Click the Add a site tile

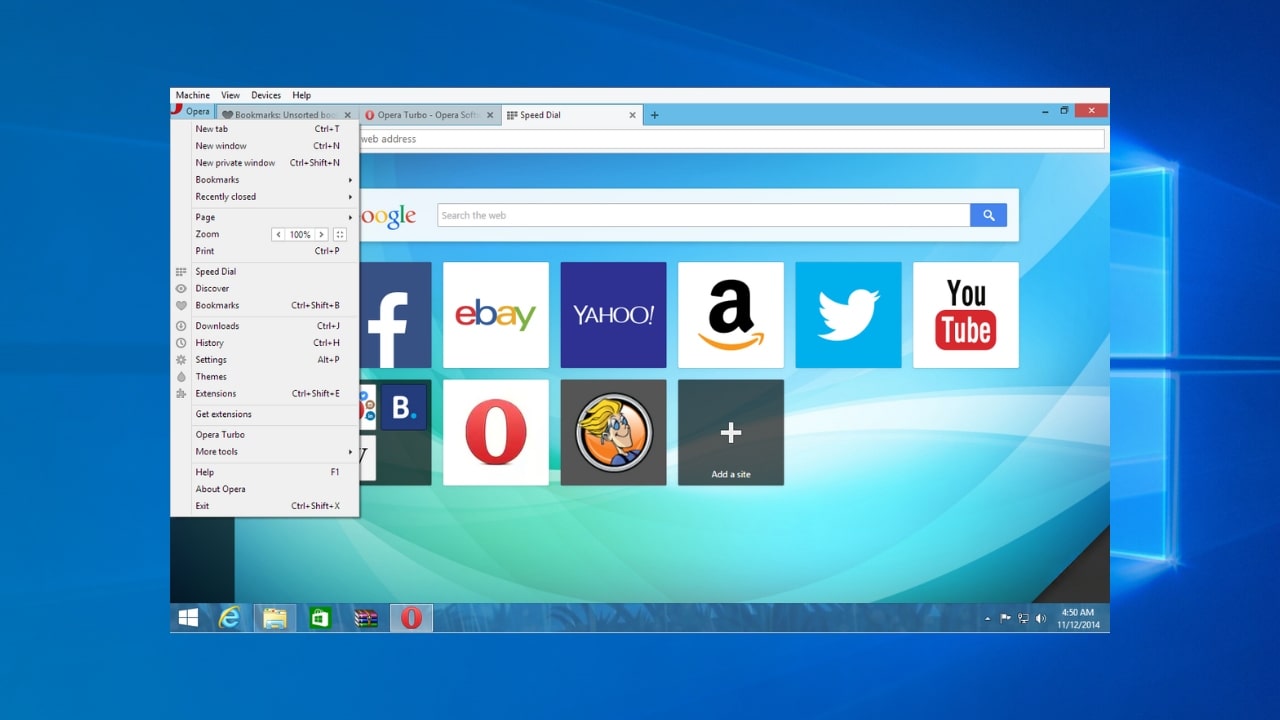(731, 432)
